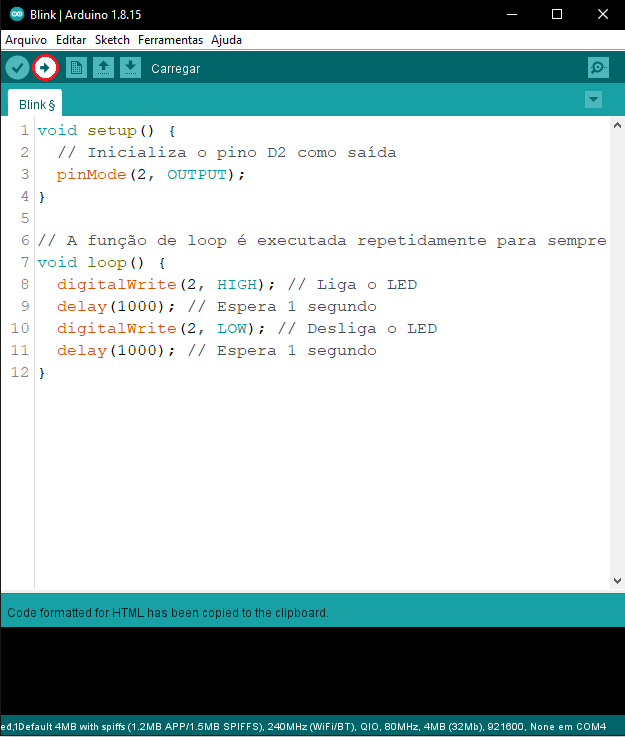Open the Arquivo menu
Screen dimensions: 625x737
pyautogui.click(x=26, y=40)
